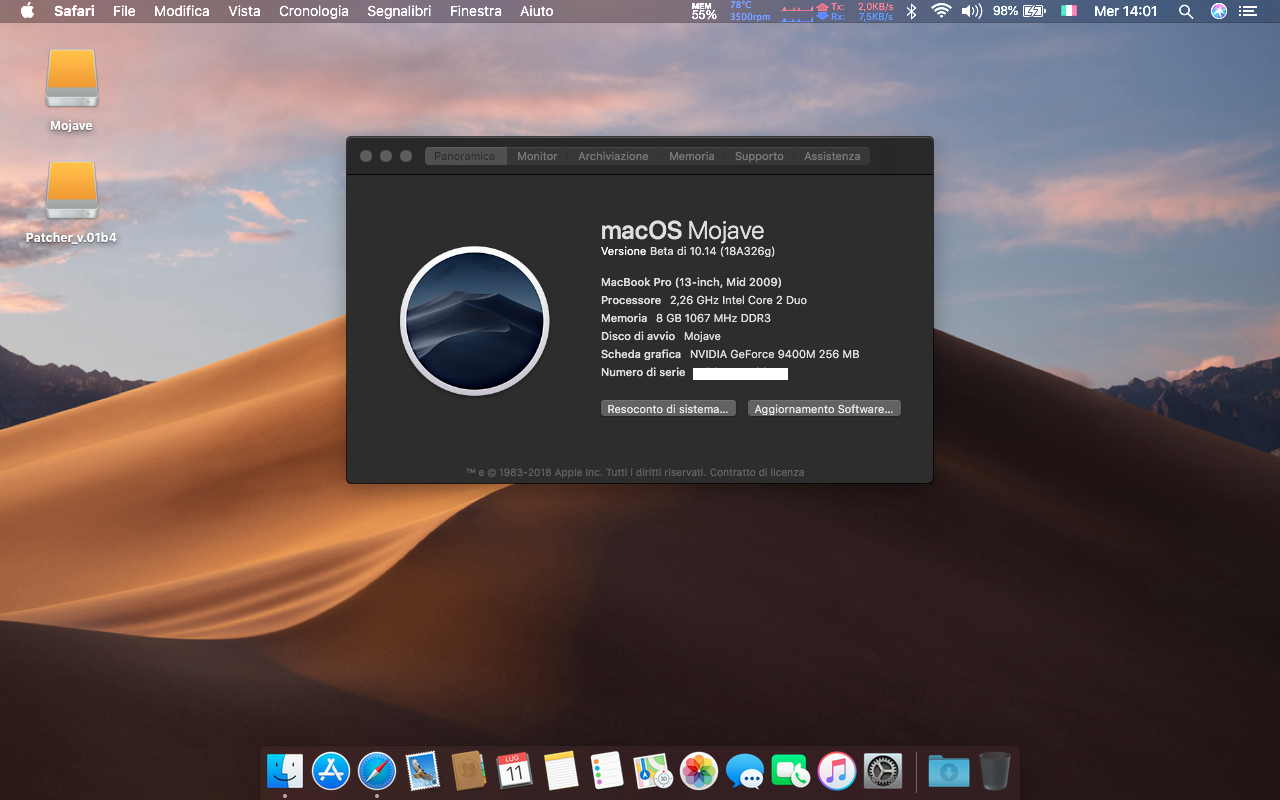This screenshot has width=1280, height=800.
Task: Open the Aiuto menu
Action: (x=537, y=11)
